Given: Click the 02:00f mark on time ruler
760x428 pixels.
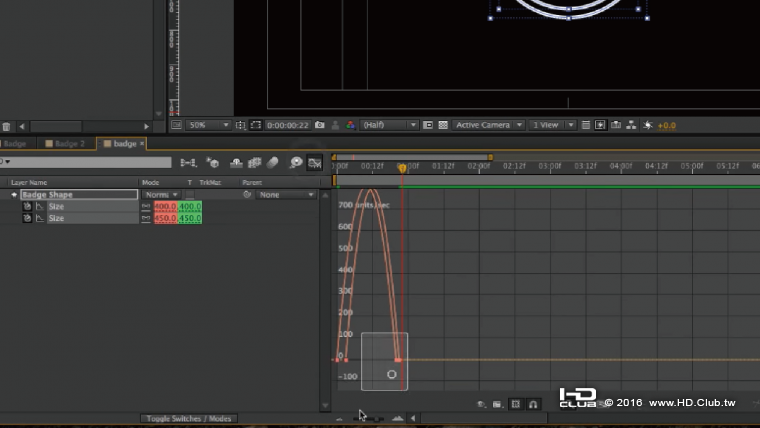Looking at the screenshot, I should click(479, 166).
